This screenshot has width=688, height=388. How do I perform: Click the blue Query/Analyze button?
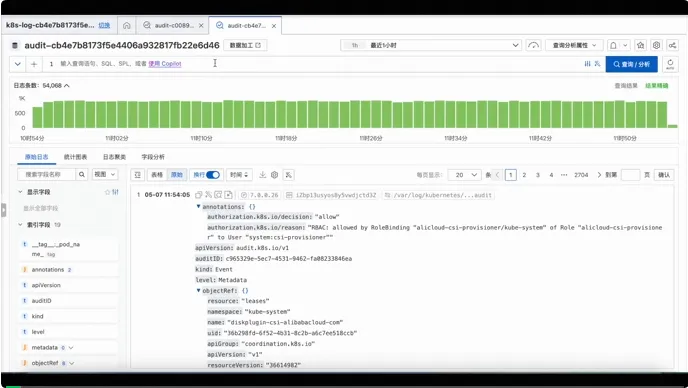[631, 64]
